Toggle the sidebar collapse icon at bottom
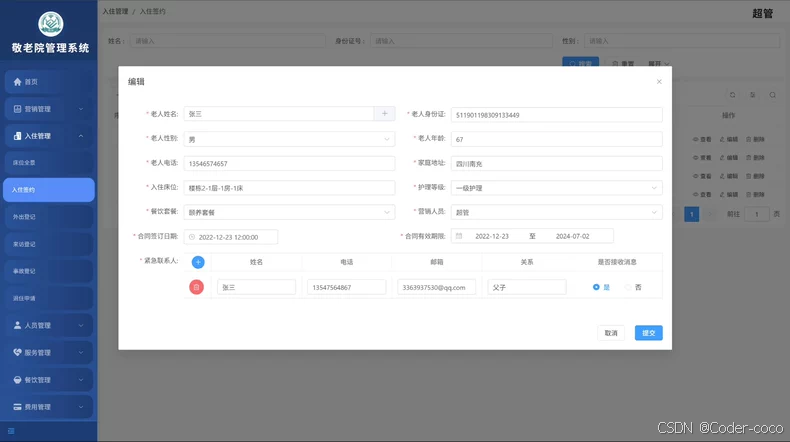The height and width of the screenshot is (442, 790). pos(11,431)
